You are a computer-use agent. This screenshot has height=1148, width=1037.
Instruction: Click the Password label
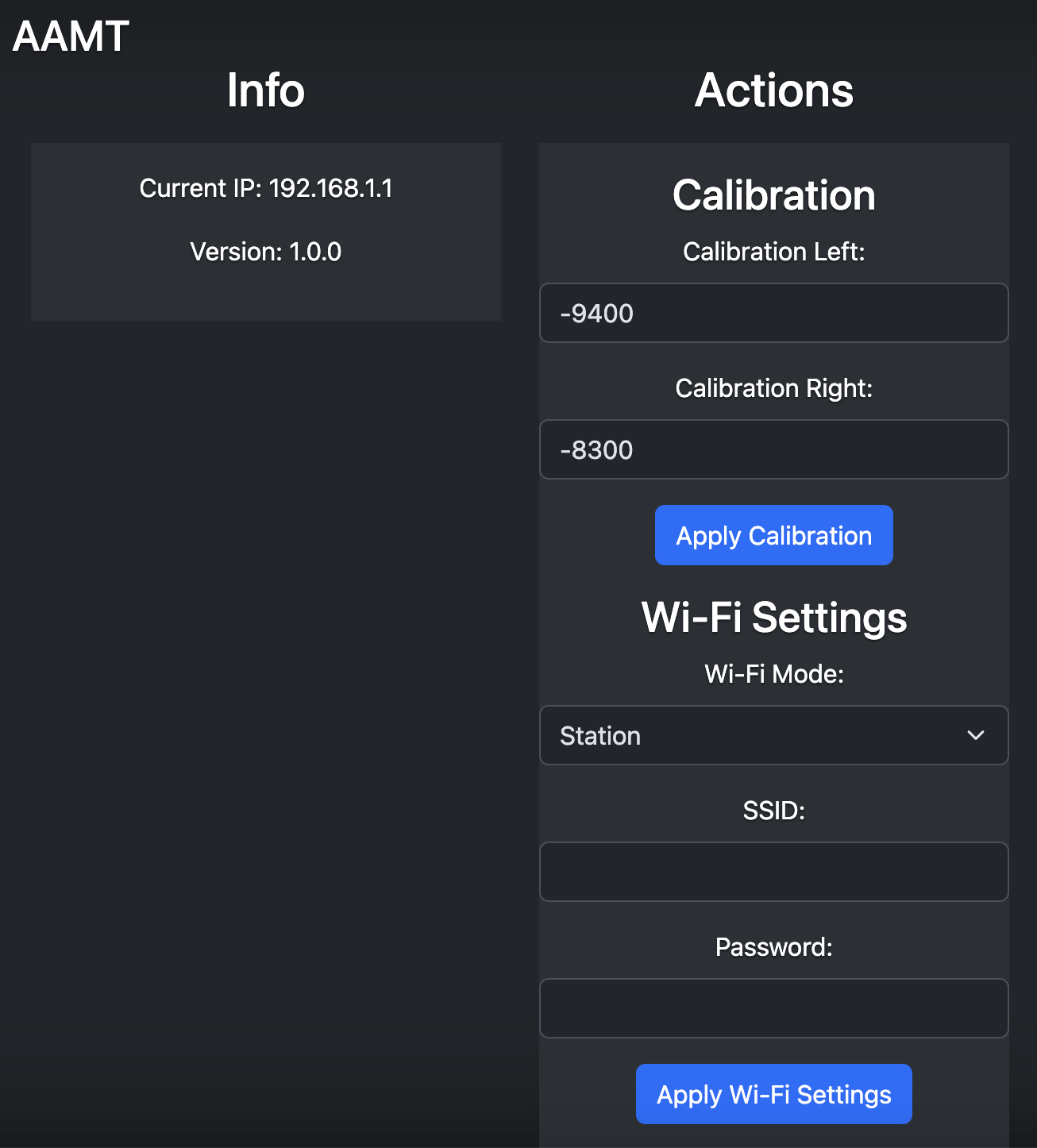pos(773,948)
